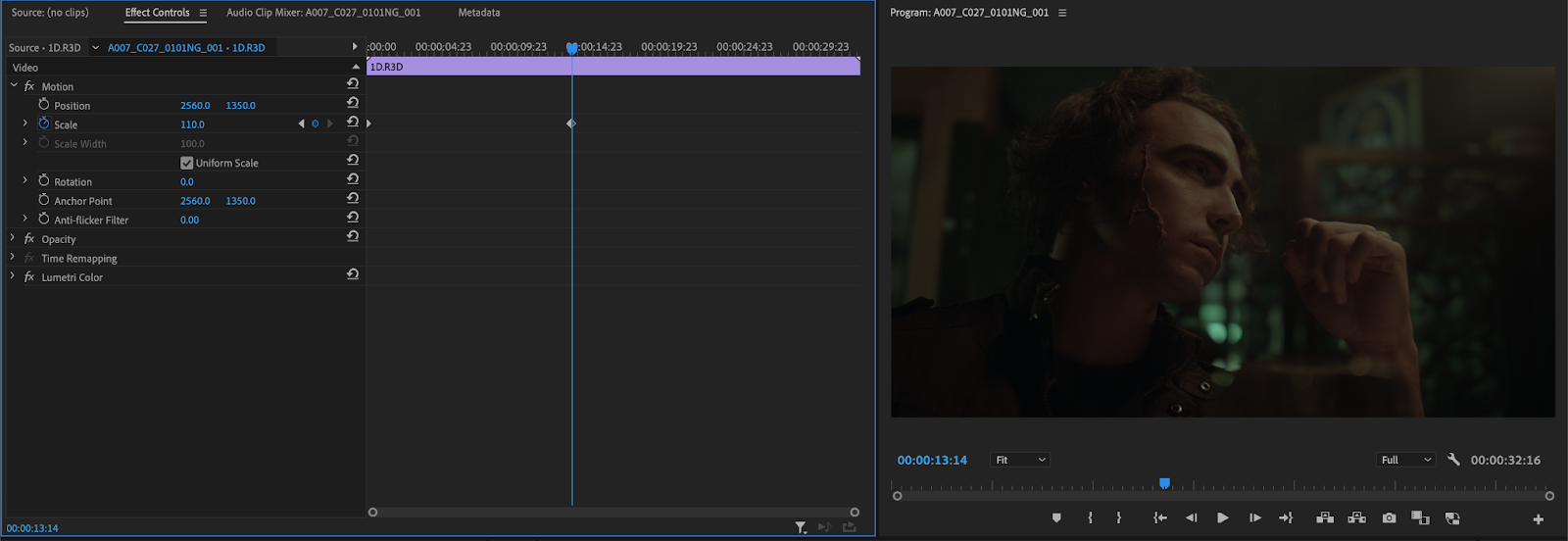
Task: Expand the Anti-flicker Filter parameter
Action: click(25, 219)
